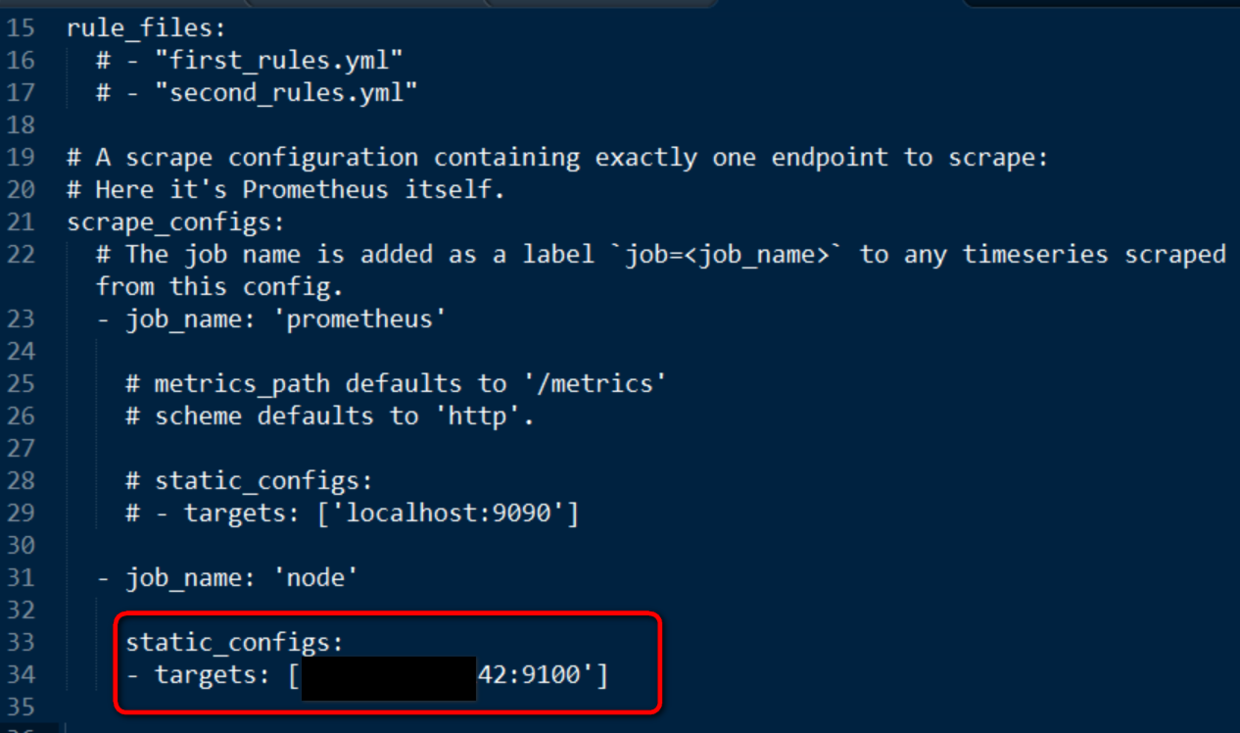The image size is (1240, 733).
Task: Click the commented static_configs on line 28
Action: tap(263, 481)
